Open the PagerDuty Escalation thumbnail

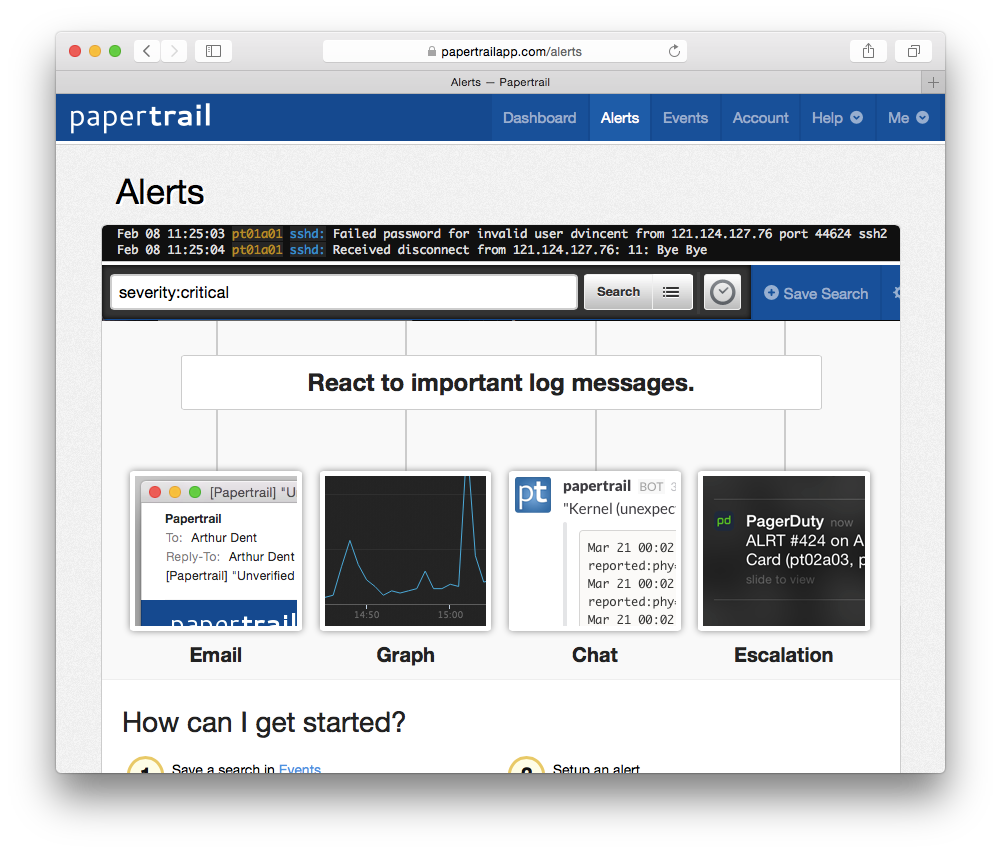(784, 551)
